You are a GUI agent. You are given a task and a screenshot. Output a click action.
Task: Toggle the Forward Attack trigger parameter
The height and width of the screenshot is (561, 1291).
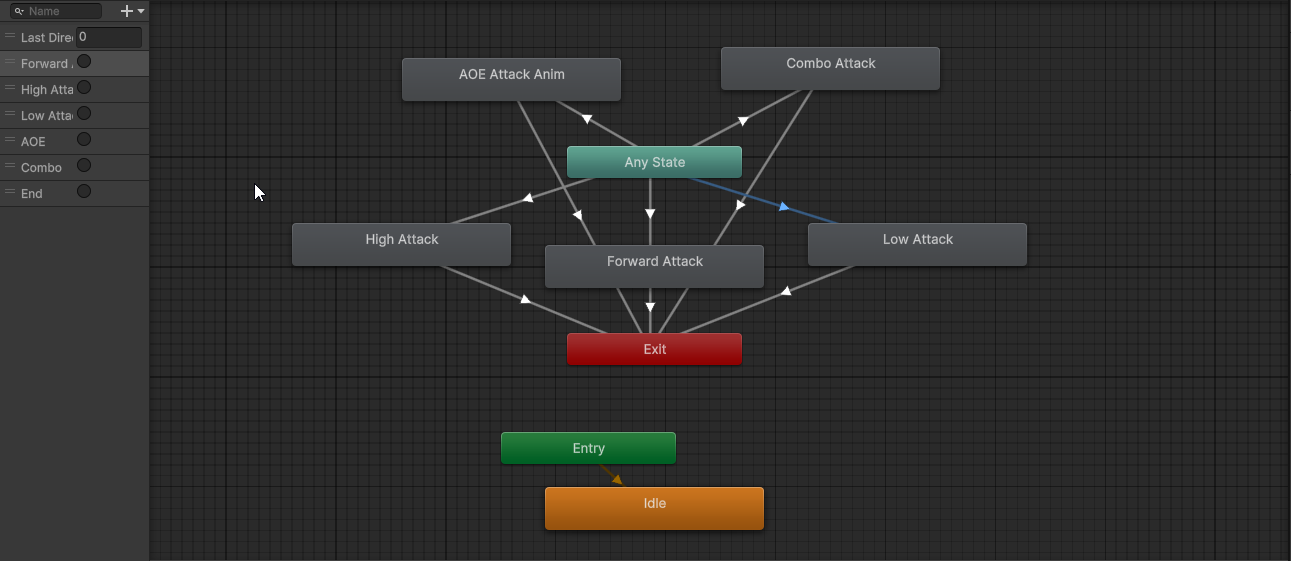[84, 62]
